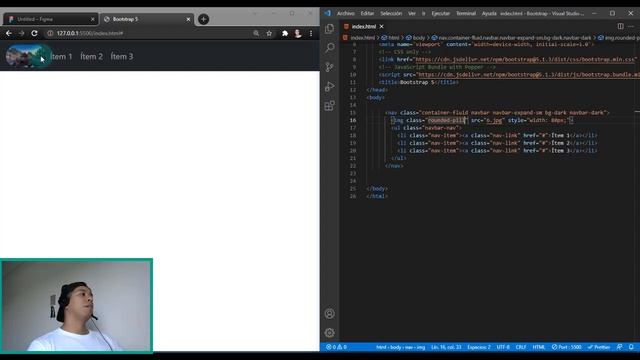Click the Bootstrap 5 title code on line 11
The height and width of the screenshot is (360, 640).
click(419, 82)
